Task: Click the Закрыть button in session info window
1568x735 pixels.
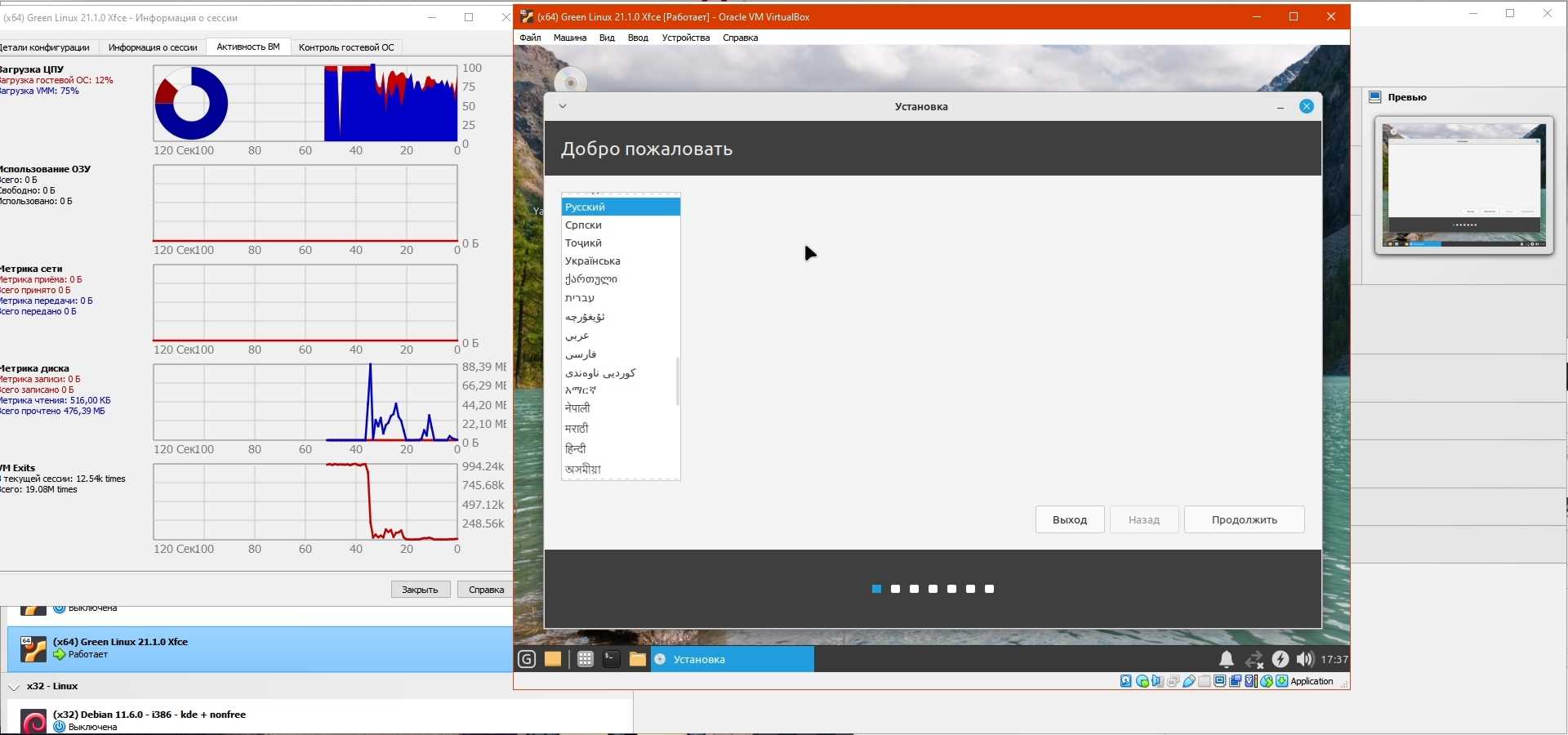Action: pyautogui.click(x=420, y=590)
